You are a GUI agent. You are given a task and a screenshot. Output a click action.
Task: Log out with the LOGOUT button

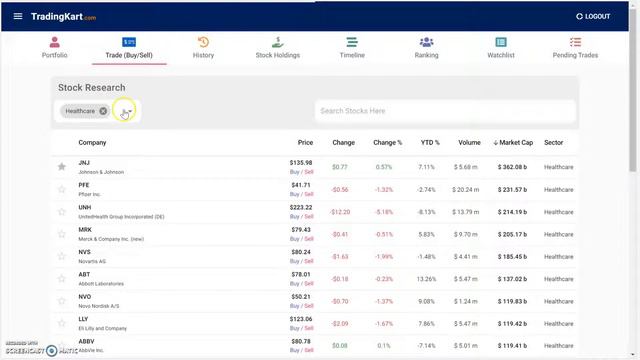[593, 16]
